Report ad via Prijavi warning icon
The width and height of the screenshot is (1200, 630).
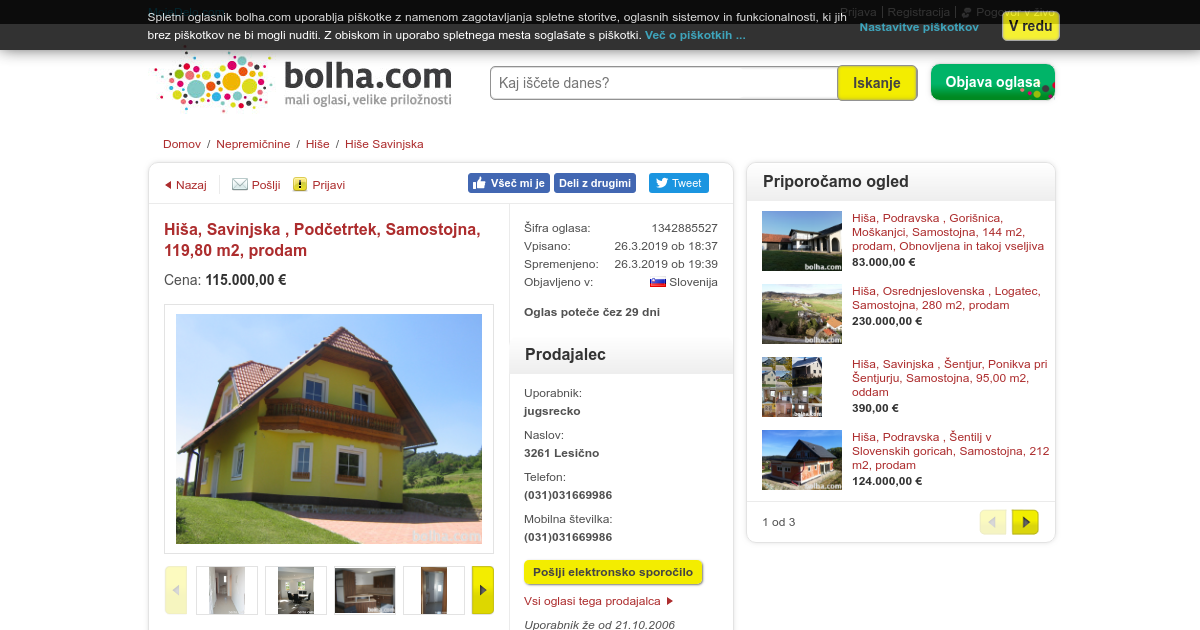(300, 184)
